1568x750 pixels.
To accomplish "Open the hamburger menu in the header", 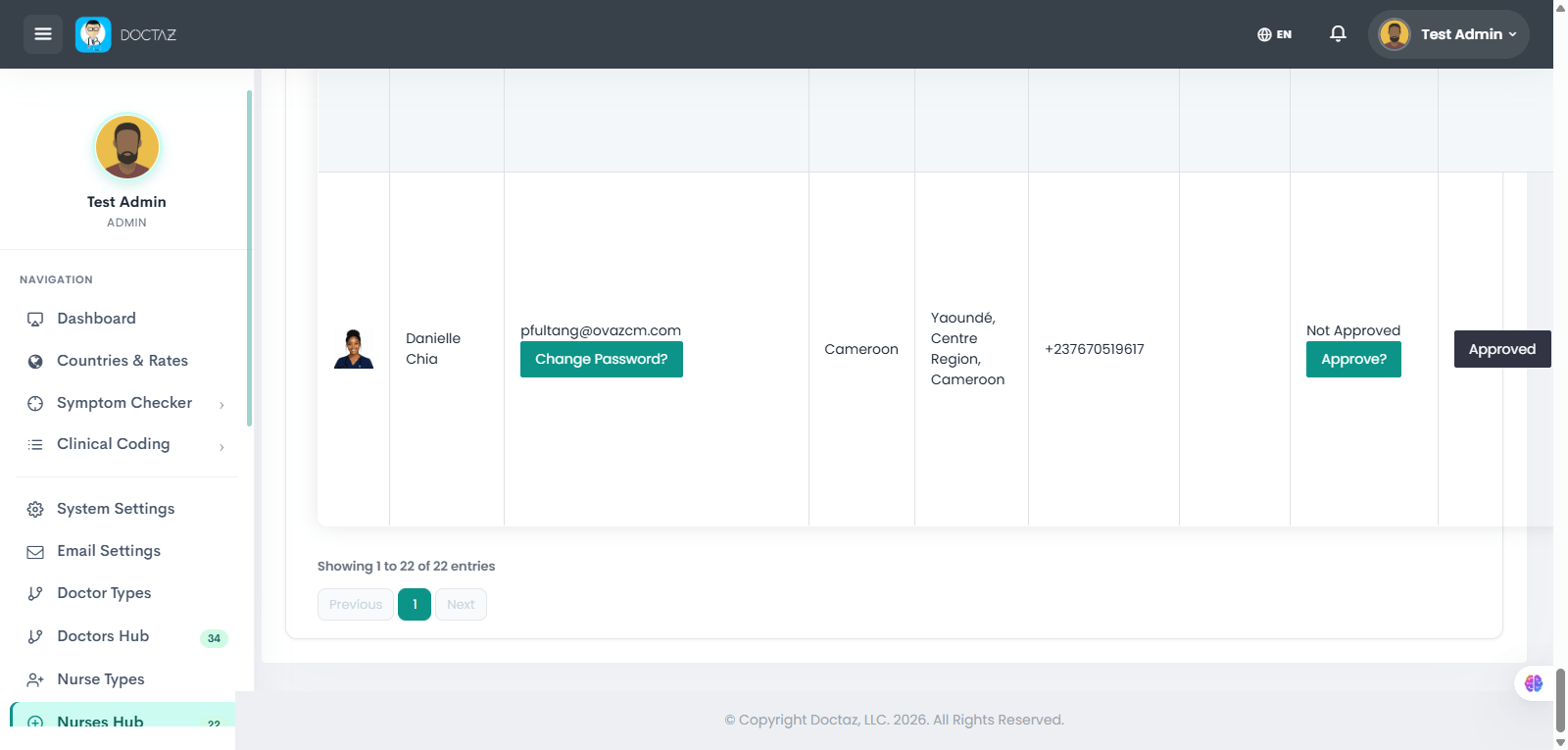I will pyautogui.click(x=43, y=34).
